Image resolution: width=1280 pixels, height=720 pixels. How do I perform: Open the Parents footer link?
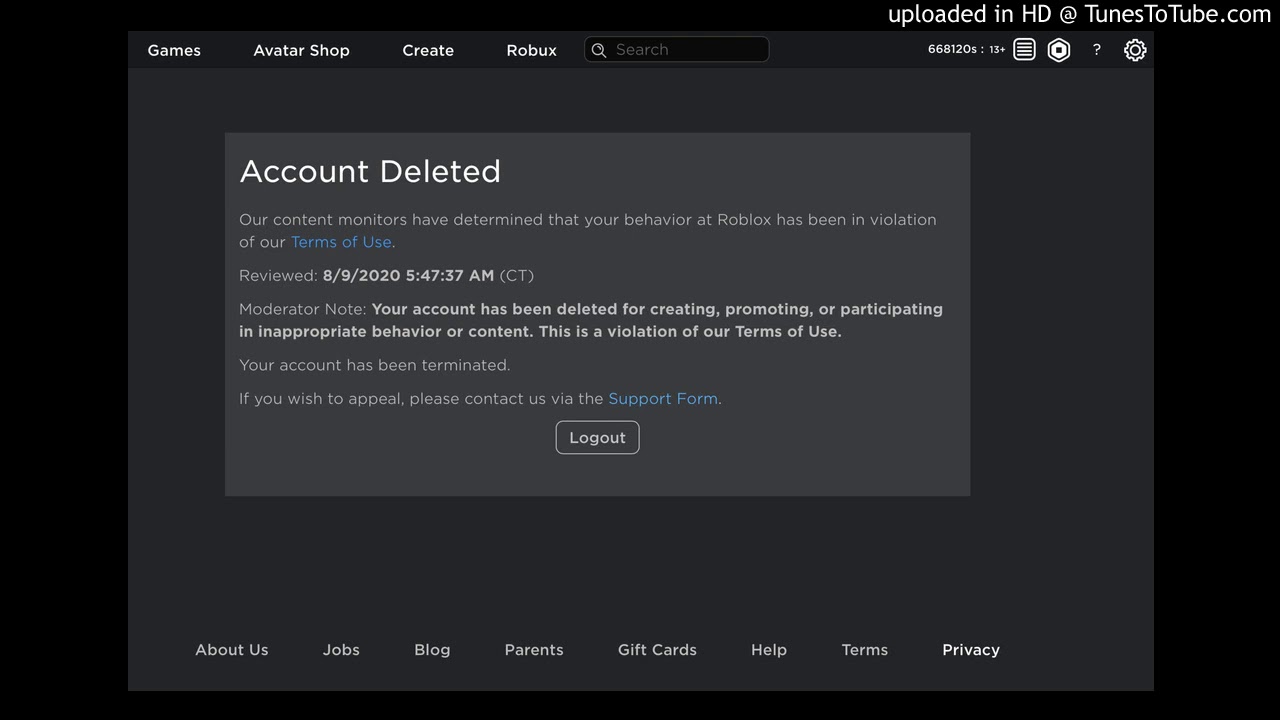(x=534, y=650)
